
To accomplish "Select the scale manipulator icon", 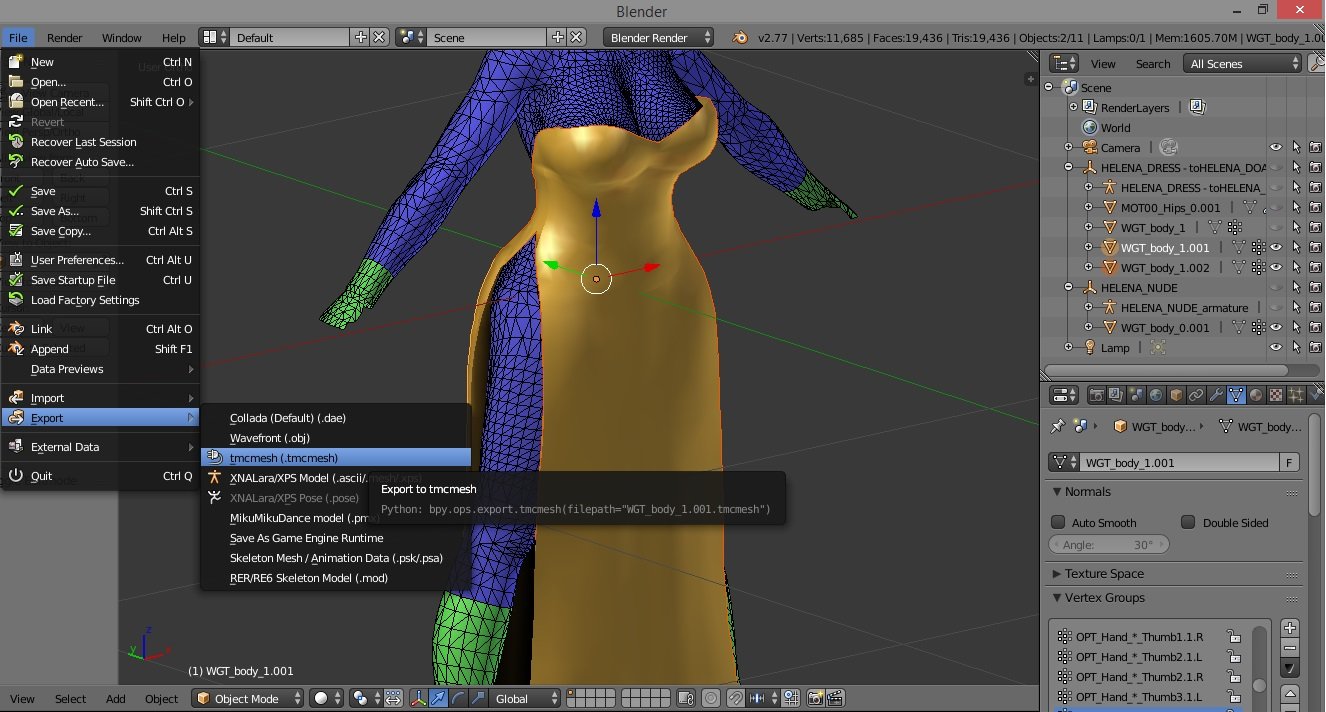I will tap(477, 698).
